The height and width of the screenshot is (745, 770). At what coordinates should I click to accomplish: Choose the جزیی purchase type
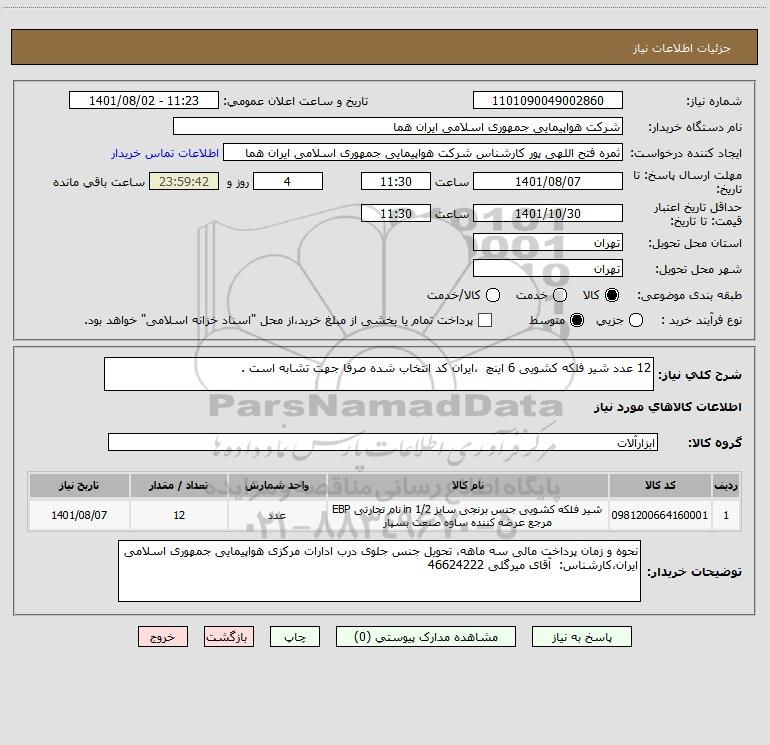[636, 321]
